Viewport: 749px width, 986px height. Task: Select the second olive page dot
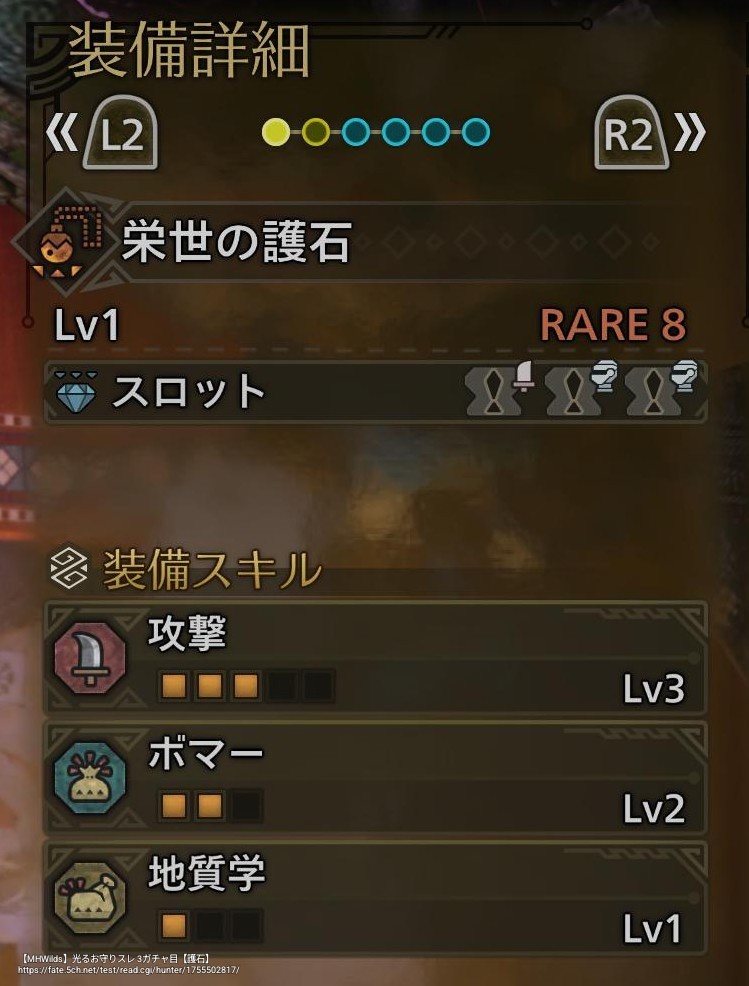316,132
